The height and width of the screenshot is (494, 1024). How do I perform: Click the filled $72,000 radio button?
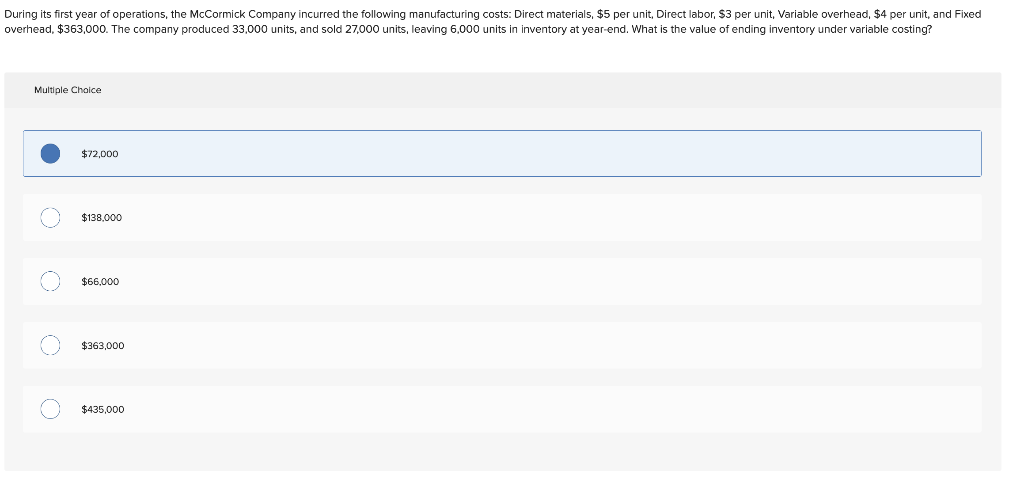[x=50, y=154]
